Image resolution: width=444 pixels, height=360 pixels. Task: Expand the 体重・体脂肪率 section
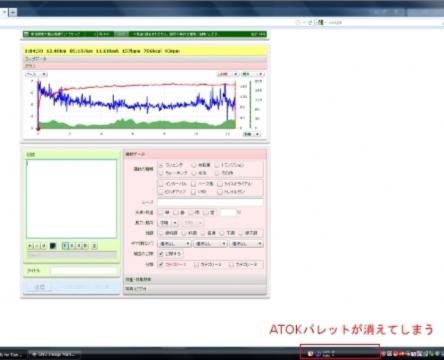195,279
